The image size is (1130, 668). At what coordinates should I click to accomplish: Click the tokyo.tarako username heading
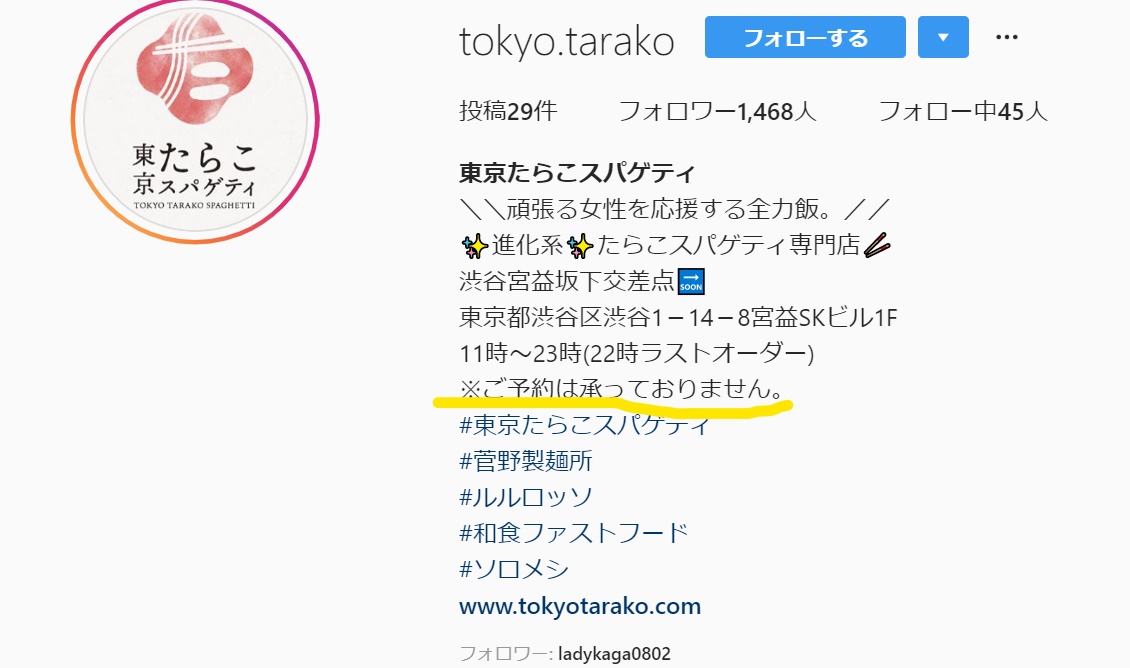(x=566, y=41)
